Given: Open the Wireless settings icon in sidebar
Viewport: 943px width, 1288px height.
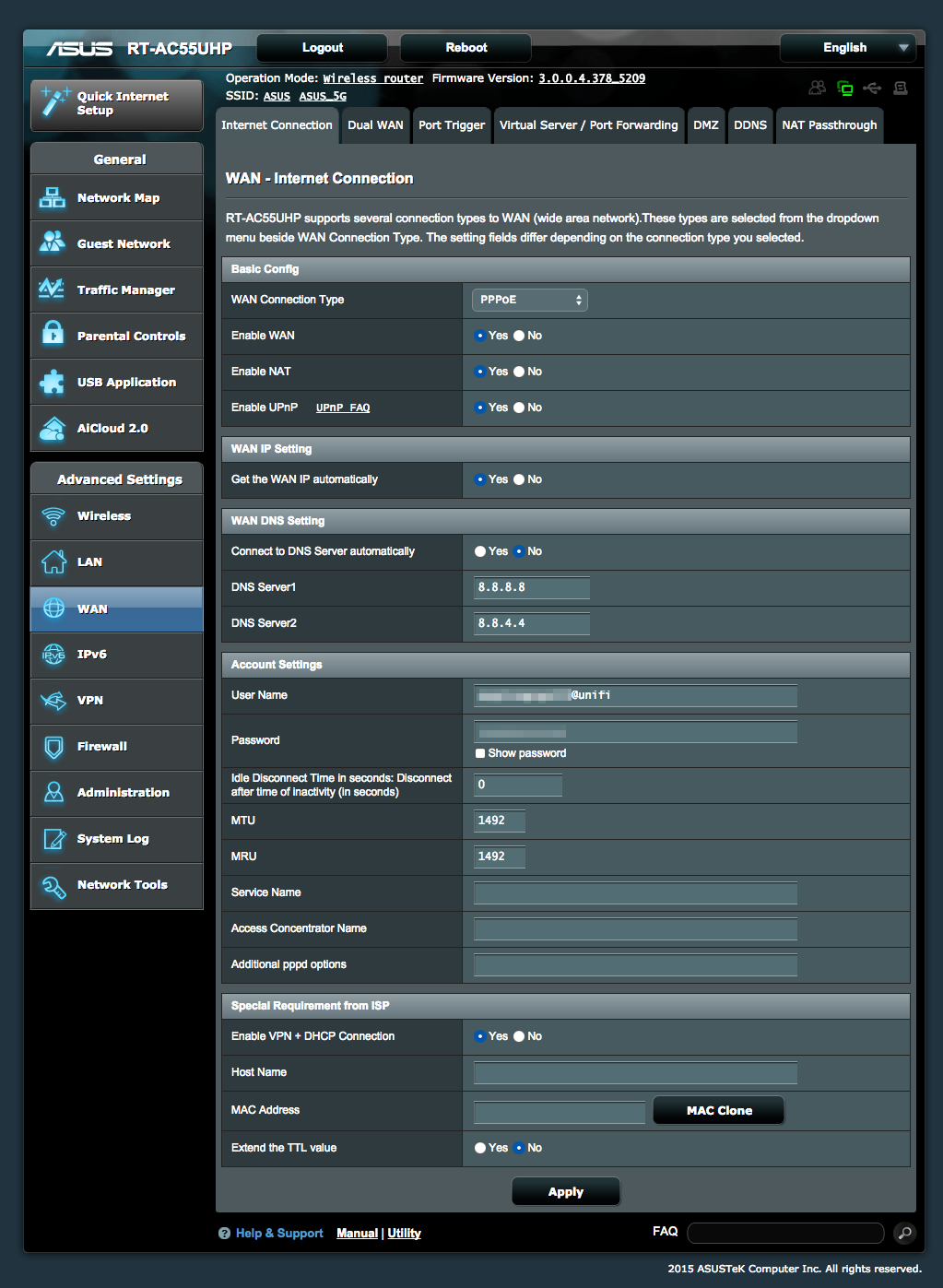Looking at the screenshot, I should (53, 516).
